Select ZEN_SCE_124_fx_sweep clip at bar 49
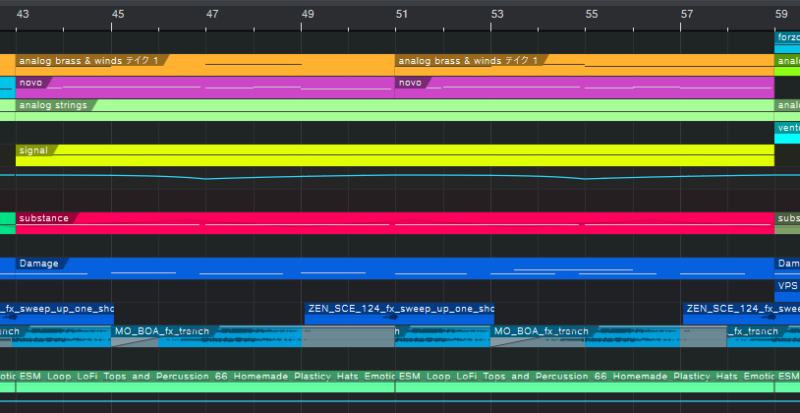 coord(399,309)
